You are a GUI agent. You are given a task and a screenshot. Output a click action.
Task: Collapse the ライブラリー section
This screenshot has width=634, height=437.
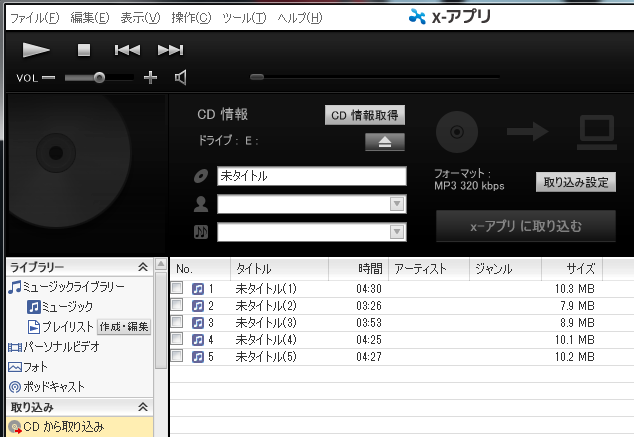(143, 267)
